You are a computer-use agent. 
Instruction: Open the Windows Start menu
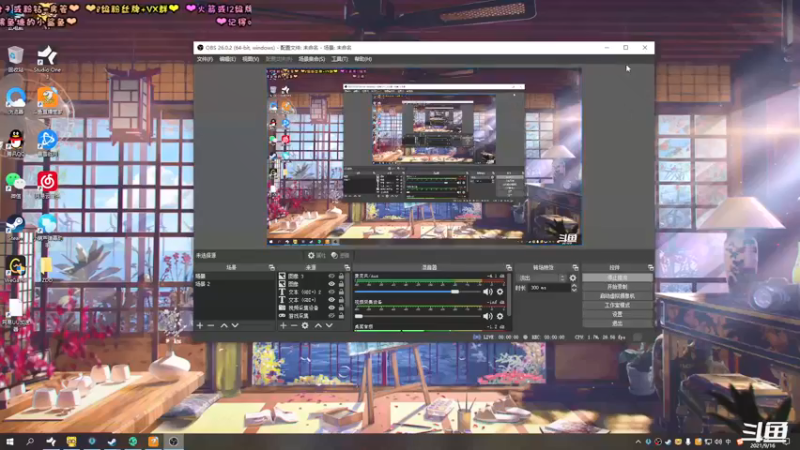coord(10,442)
